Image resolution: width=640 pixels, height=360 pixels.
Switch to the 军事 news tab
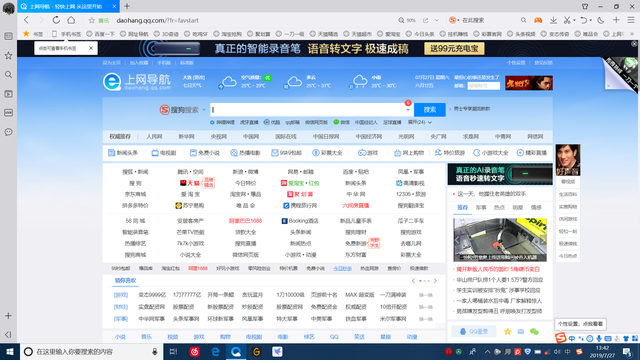point(481,207)
